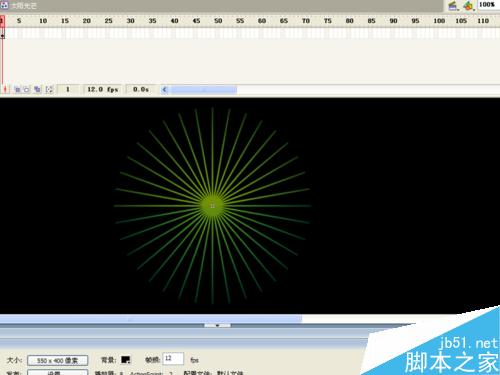Click frame 25 on the timeline ruler
Viewport: 500px width, 375px height.
(x=108, y=21)
